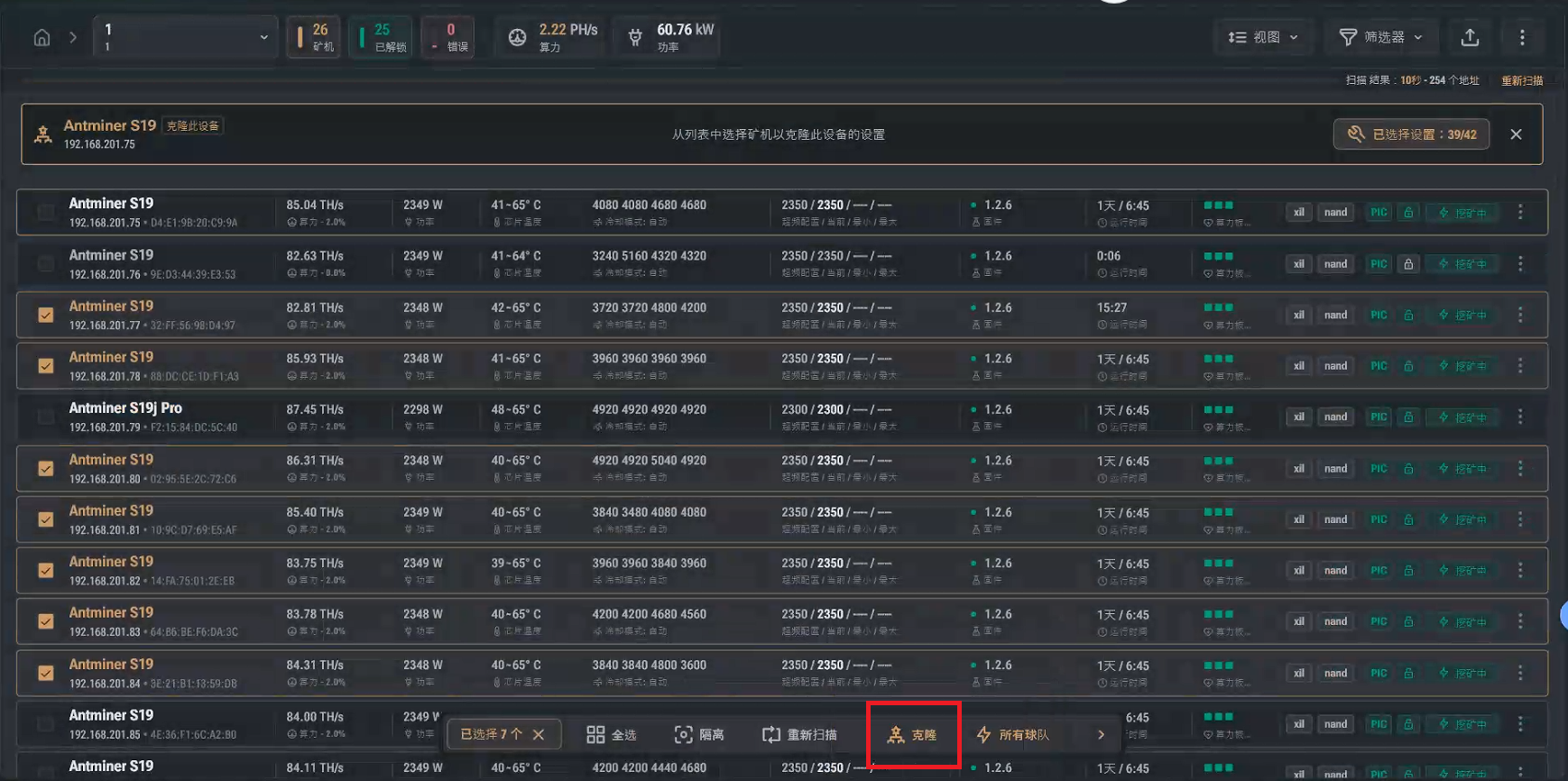Click the unlock icon on 192.168.201.81 row

(1408, 519)
